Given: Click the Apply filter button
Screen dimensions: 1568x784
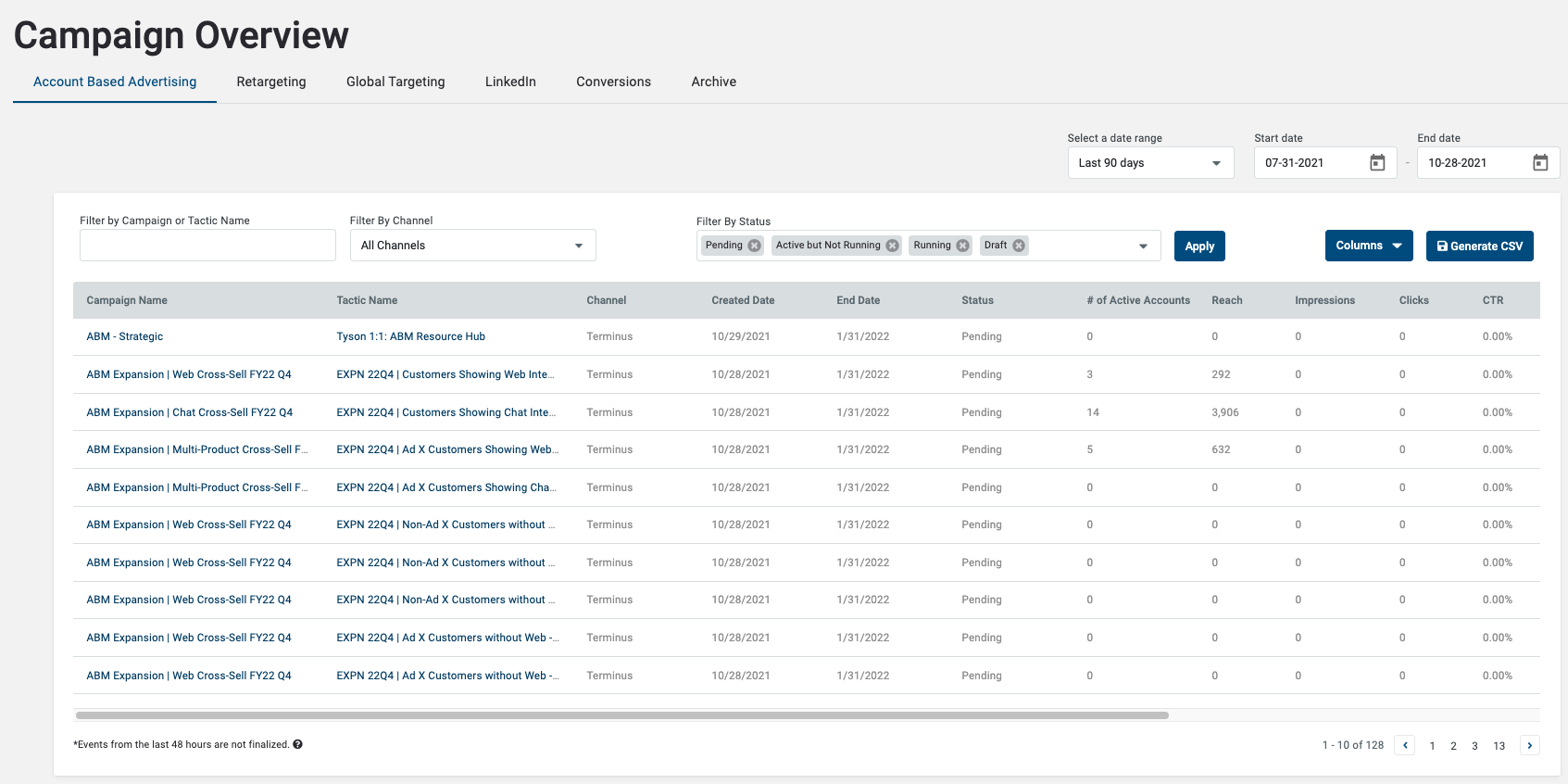Looking at the screenshot, I should [x=1199, y=246].
